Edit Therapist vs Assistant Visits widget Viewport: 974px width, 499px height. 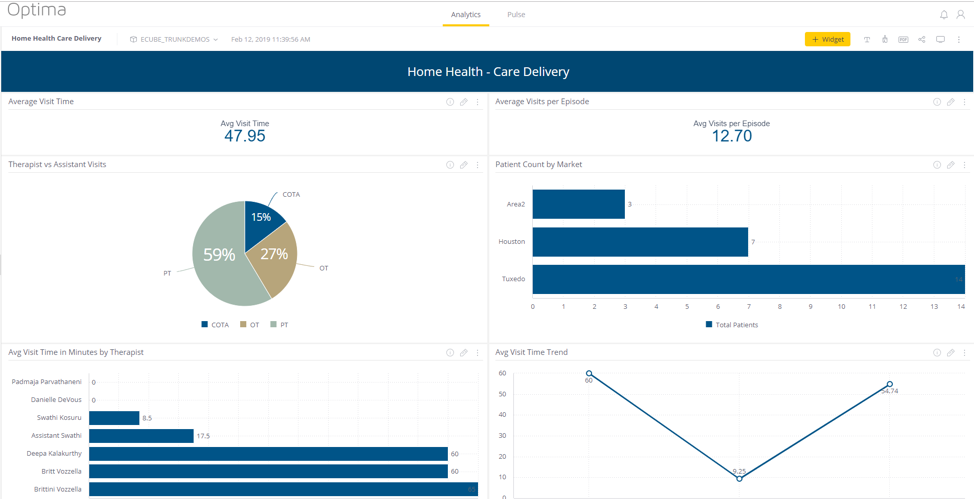tap(463, 165)
